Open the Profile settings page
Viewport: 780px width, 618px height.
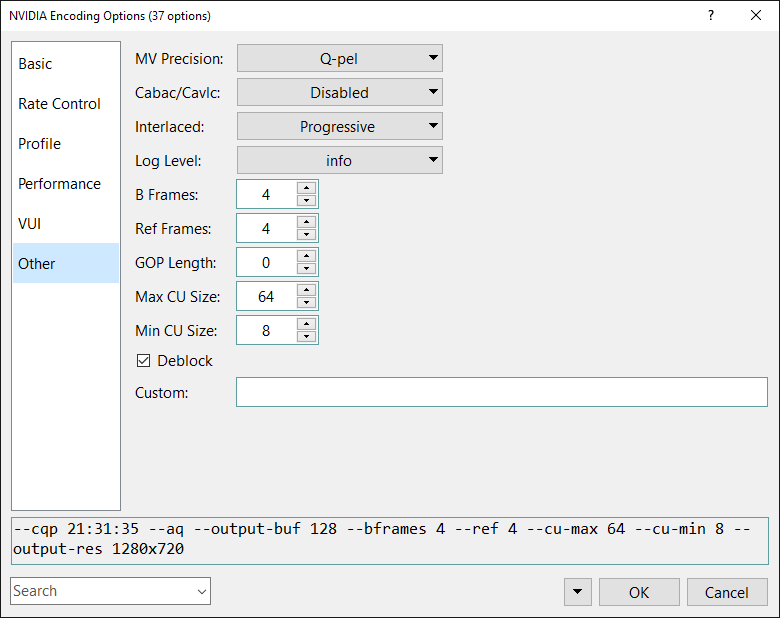pyautogui.click(x=66, y=143)
